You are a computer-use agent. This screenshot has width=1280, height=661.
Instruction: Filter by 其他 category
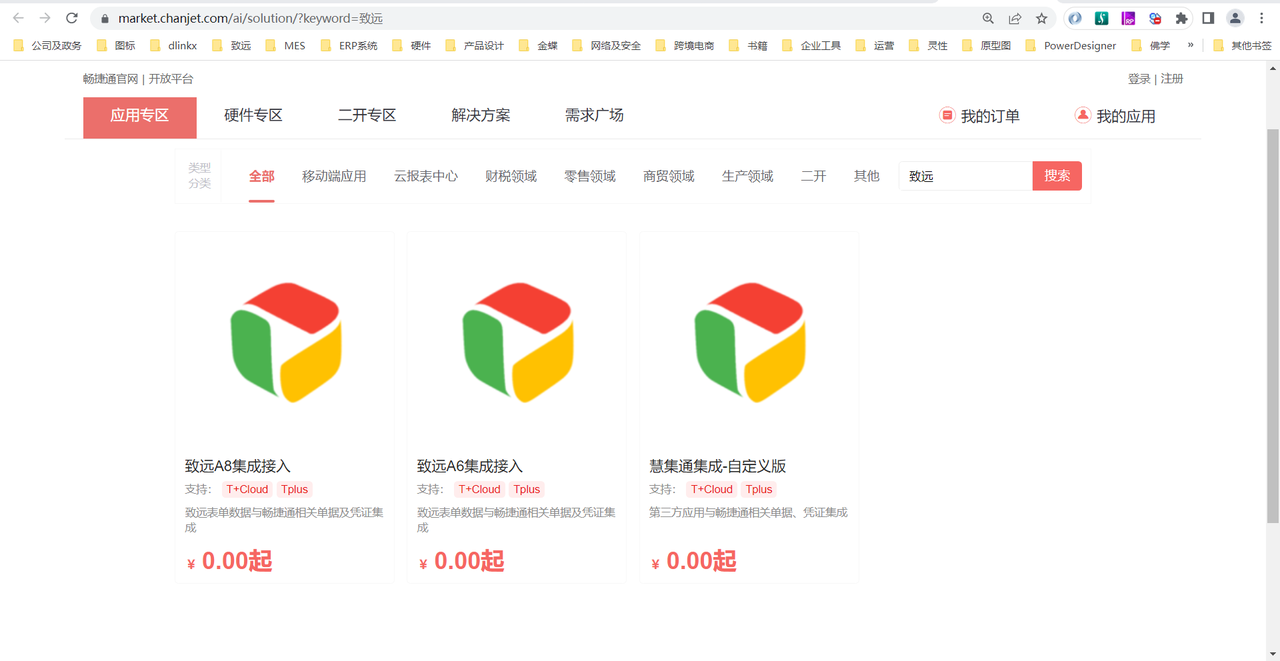pyautogui.click(x=867, y=176)
